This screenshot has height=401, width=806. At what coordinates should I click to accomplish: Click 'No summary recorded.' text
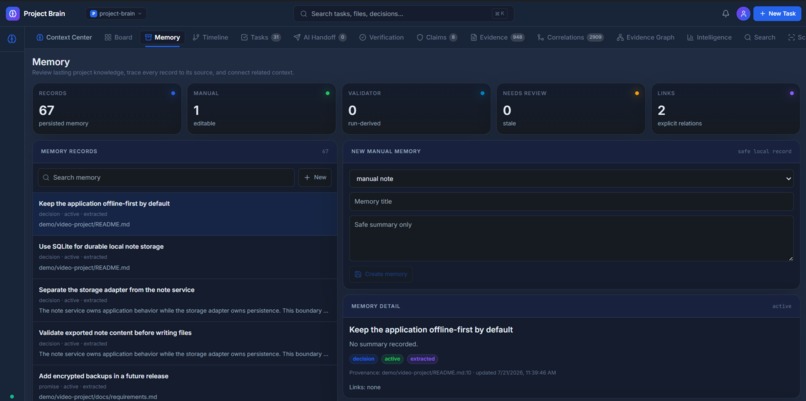coord(383,344)
